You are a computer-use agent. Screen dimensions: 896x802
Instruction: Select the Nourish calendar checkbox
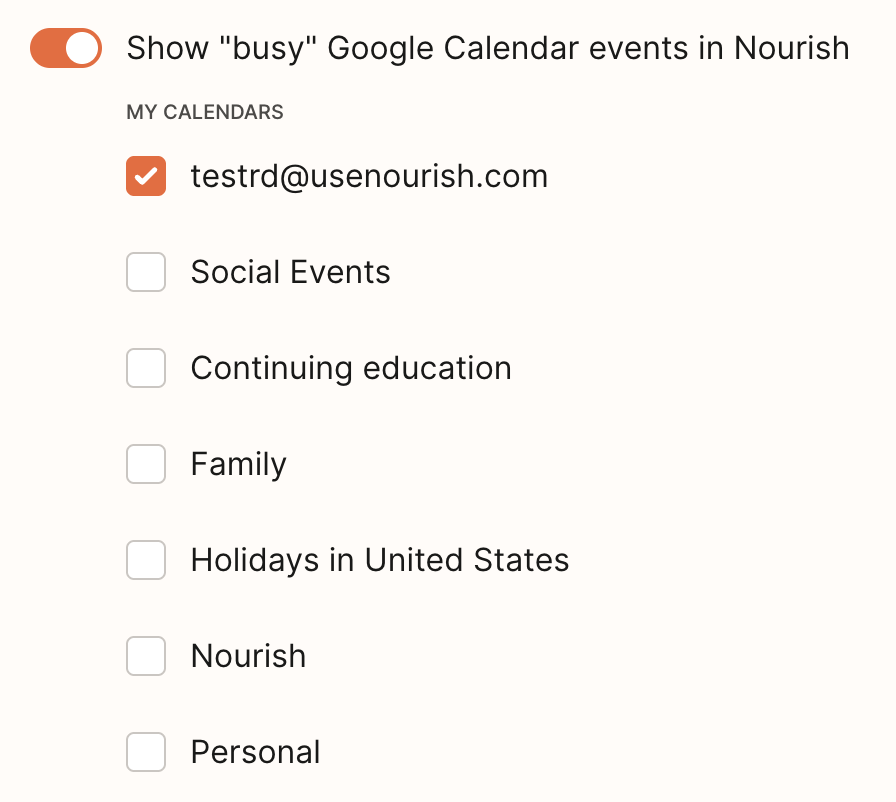click(146, 656)
